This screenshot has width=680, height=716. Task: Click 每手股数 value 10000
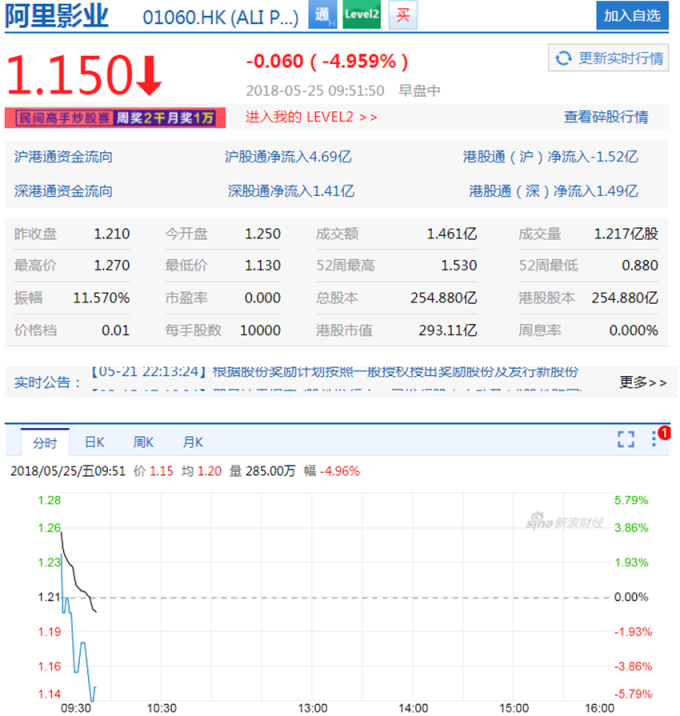[260, 330]
